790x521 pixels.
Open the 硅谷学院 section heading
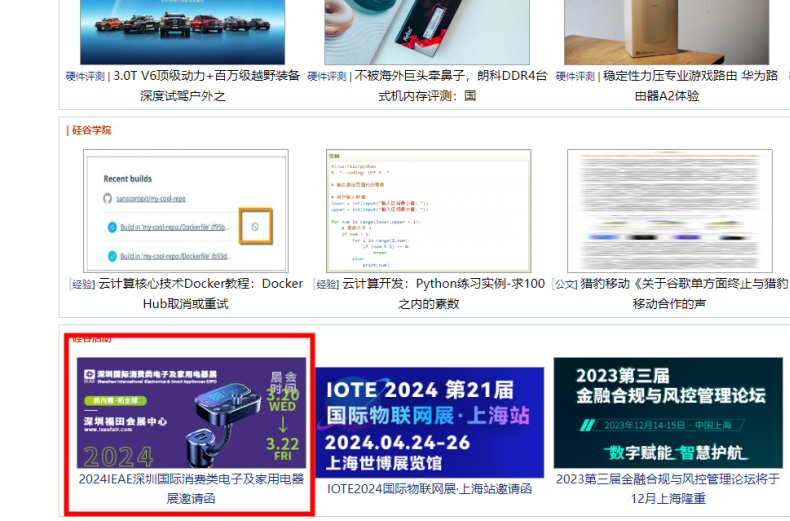pos(90,130)
